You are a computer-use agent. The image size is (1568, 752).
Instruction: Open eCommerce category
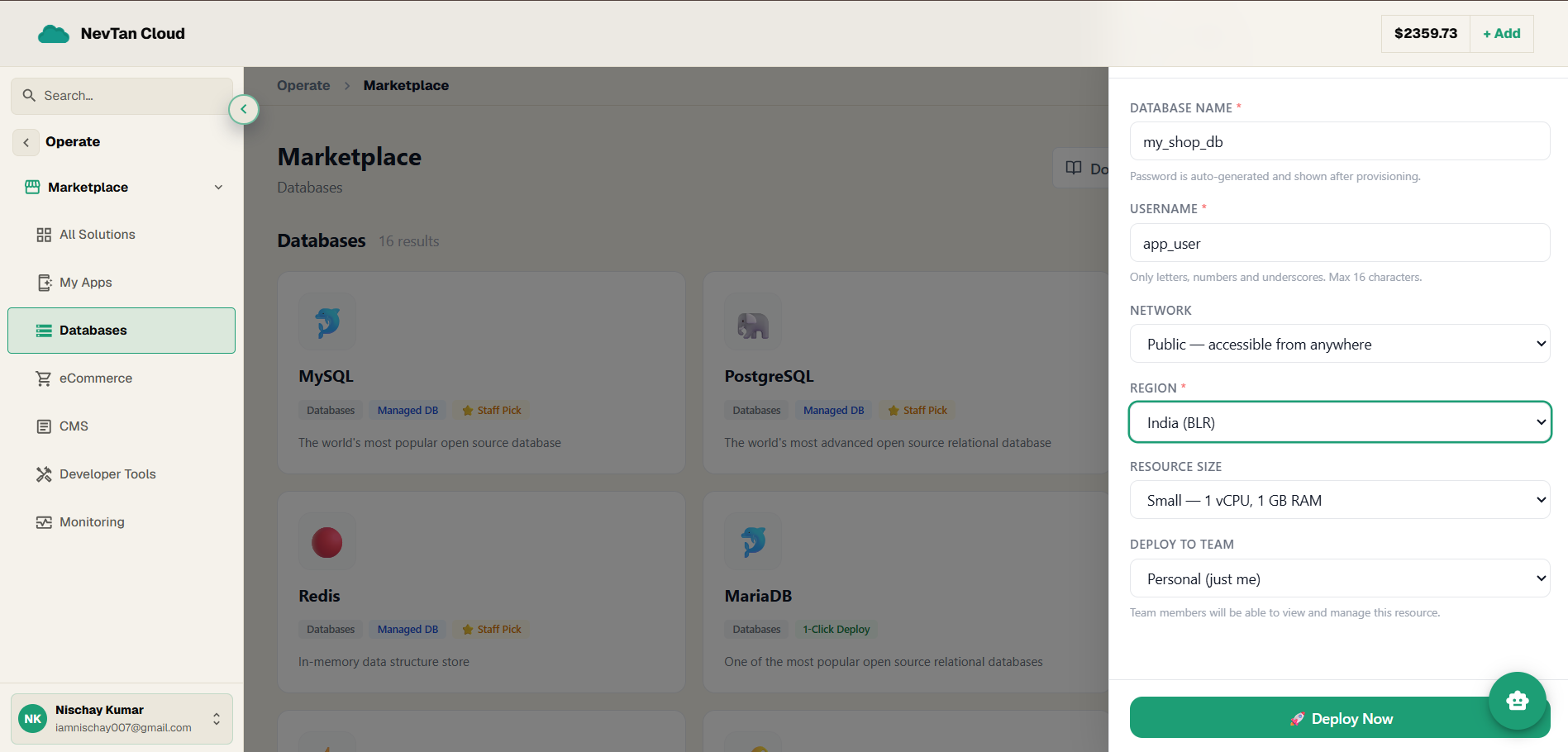122,378
